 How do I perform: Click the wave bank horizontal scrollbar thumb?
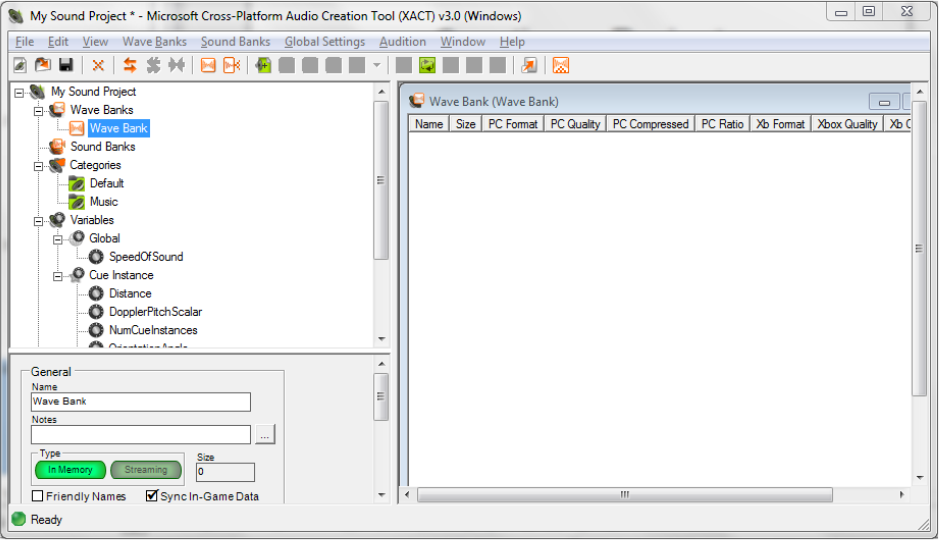(624, 495)
